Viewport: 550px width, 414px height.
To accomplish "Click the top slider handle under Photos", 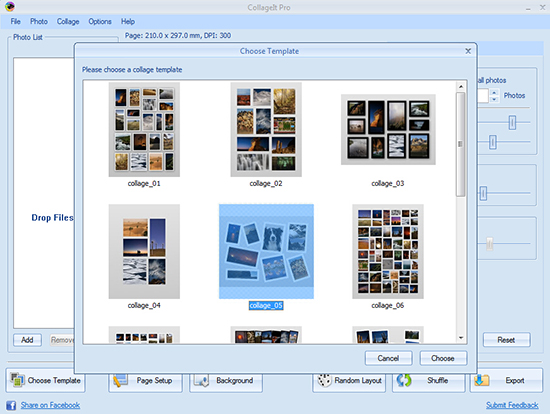I will [x=512, y=122].
